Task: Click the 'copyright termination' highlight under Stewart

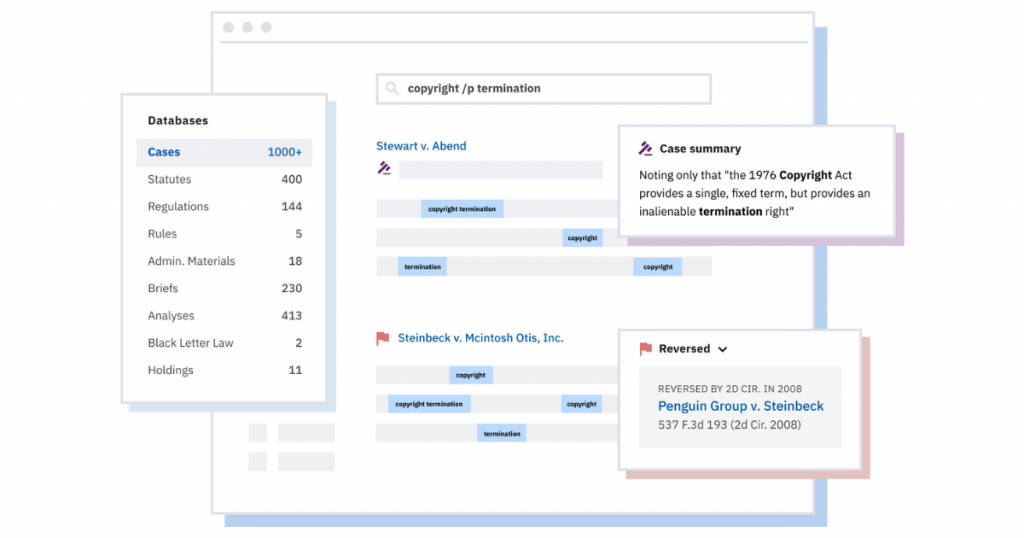Action: [x=461, y=209]
